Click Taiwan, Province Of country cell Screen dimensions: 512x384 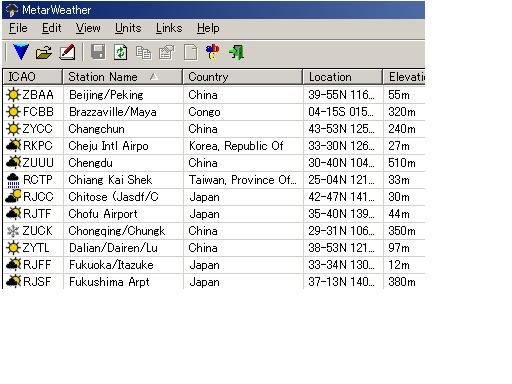(x=243, y=180)
